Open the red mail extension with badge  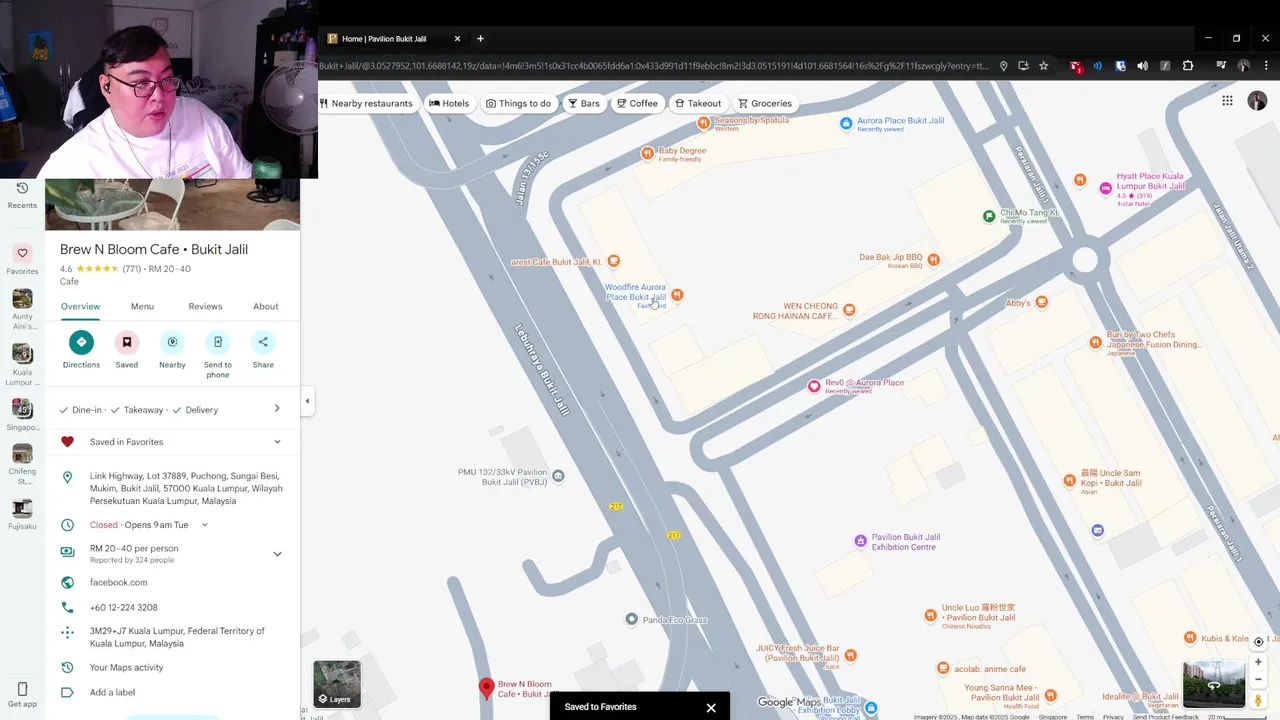pos(1076,67)
